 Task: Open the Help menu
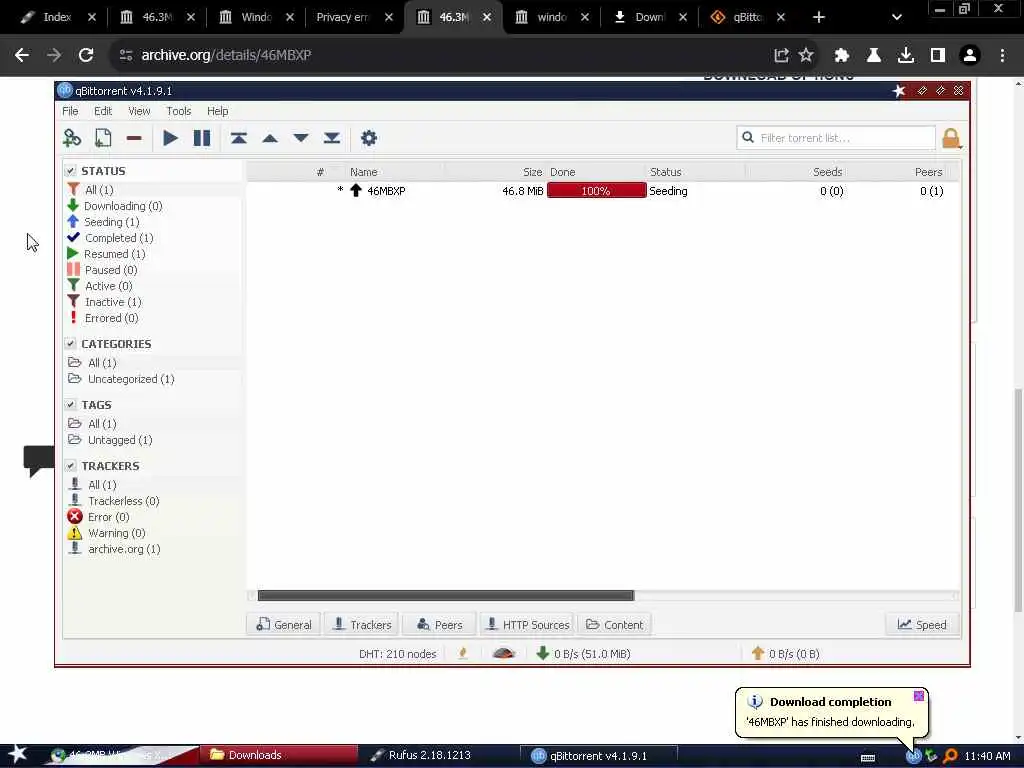[217, 111]
